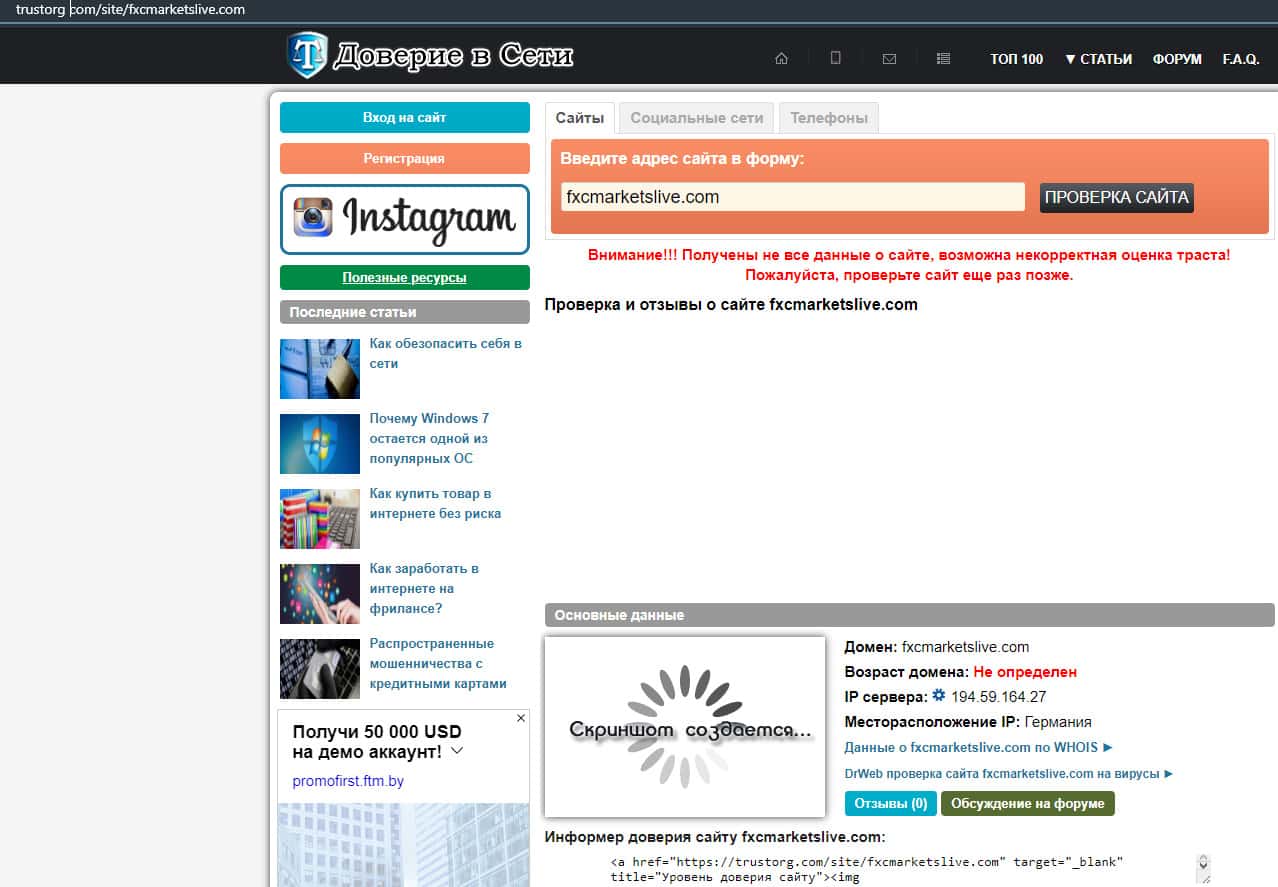Click IP address 194.59.164.27

click(999, 696)
